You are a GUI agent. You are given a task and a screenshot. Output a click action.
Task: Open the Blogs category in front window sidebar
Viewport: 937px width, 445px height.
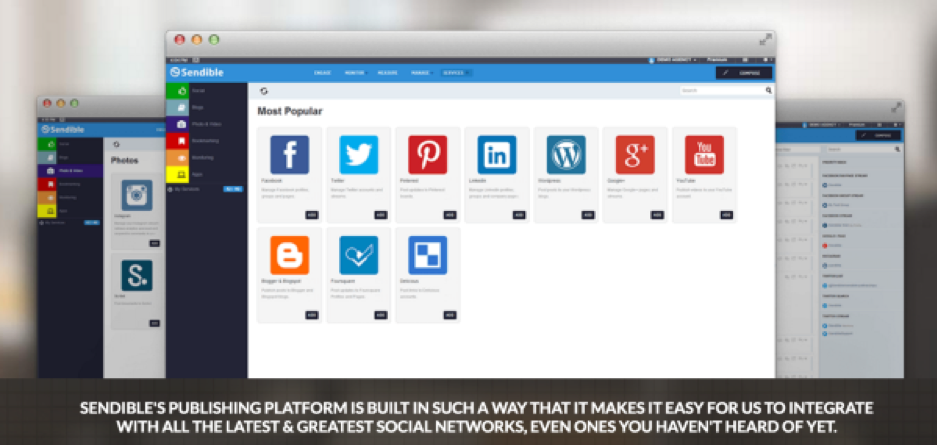coord(206,108)
